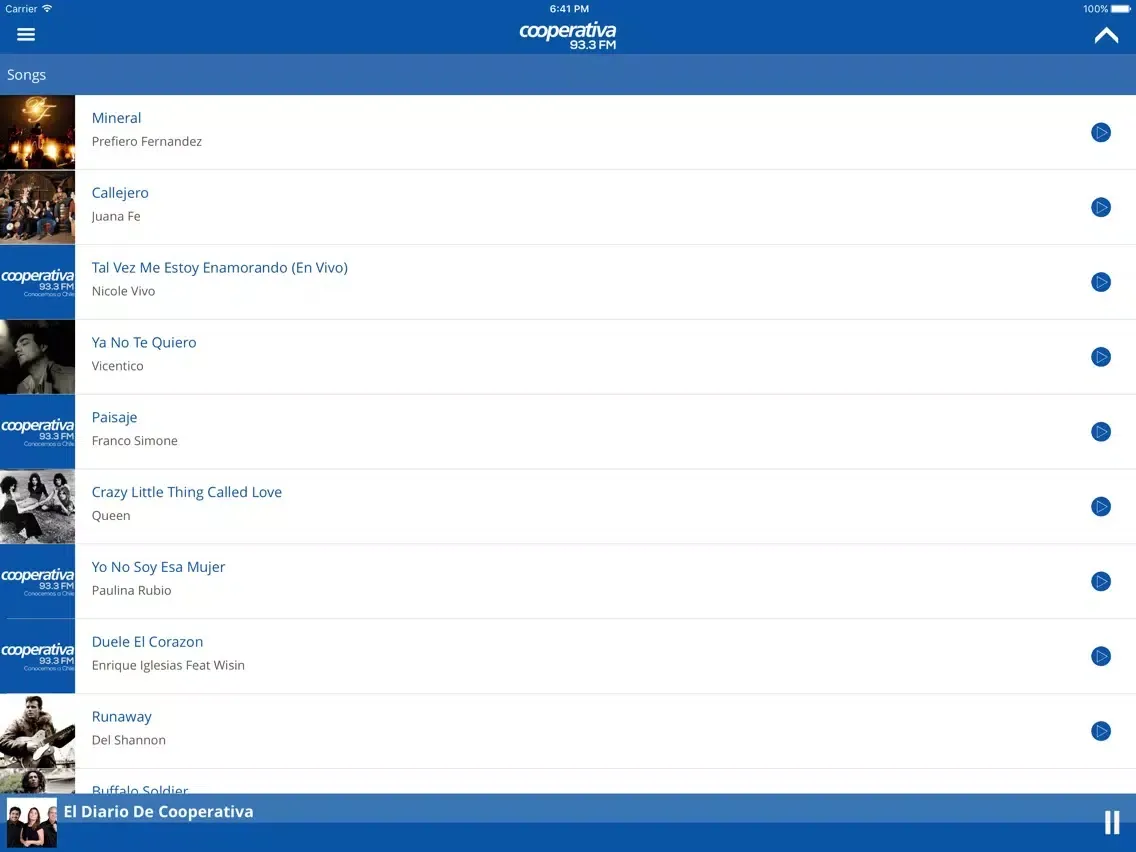Viewport: 1136px width, 852px height.
Task: Select the Mineral song title
Action: tap(116, 118)
